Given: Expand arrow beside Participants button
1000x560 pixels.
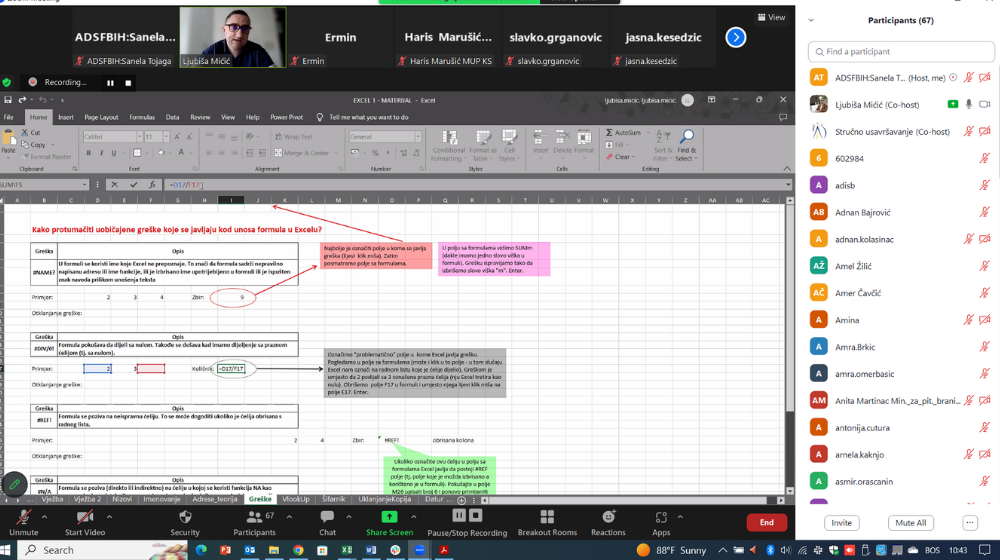Looking at the screenshot, I should [x=289, y=517].
